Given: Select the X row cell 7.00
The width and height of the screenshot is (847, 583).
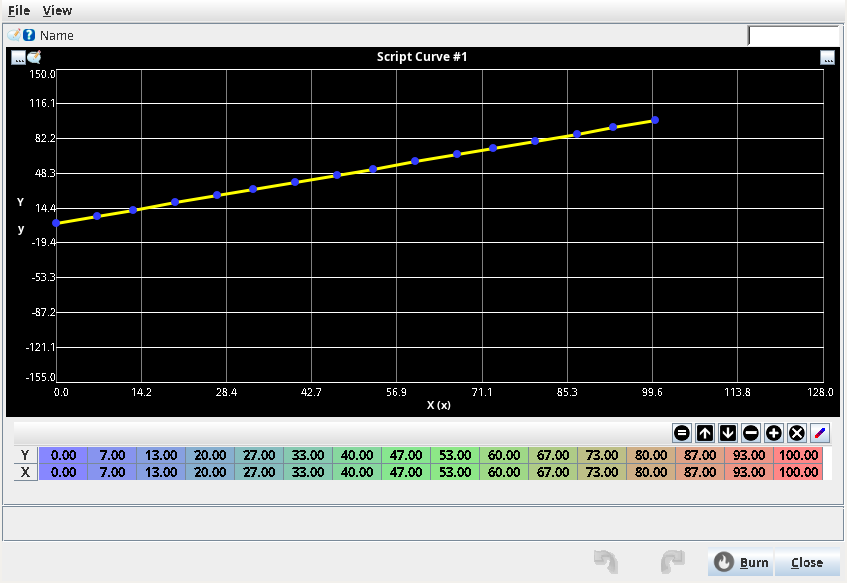Looking at the screenshot, I should coord(112,472).
